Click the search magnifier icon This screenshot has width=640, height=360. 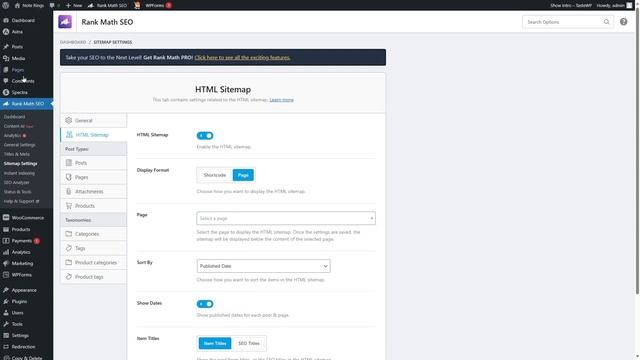(607, 22)
